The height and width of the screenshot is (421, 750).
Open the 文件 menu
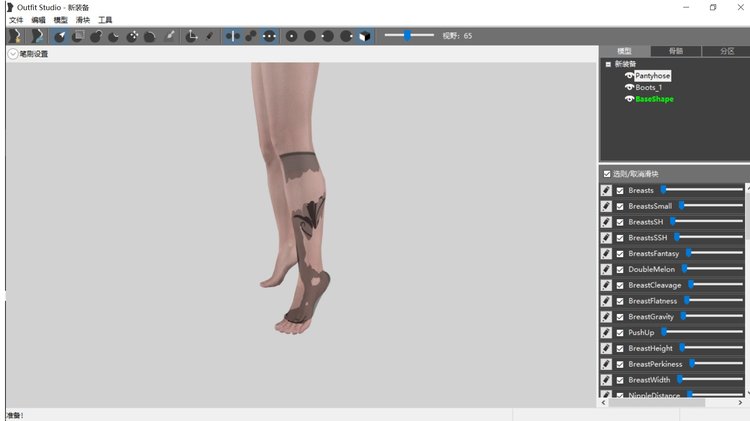(x=16, y=20)
